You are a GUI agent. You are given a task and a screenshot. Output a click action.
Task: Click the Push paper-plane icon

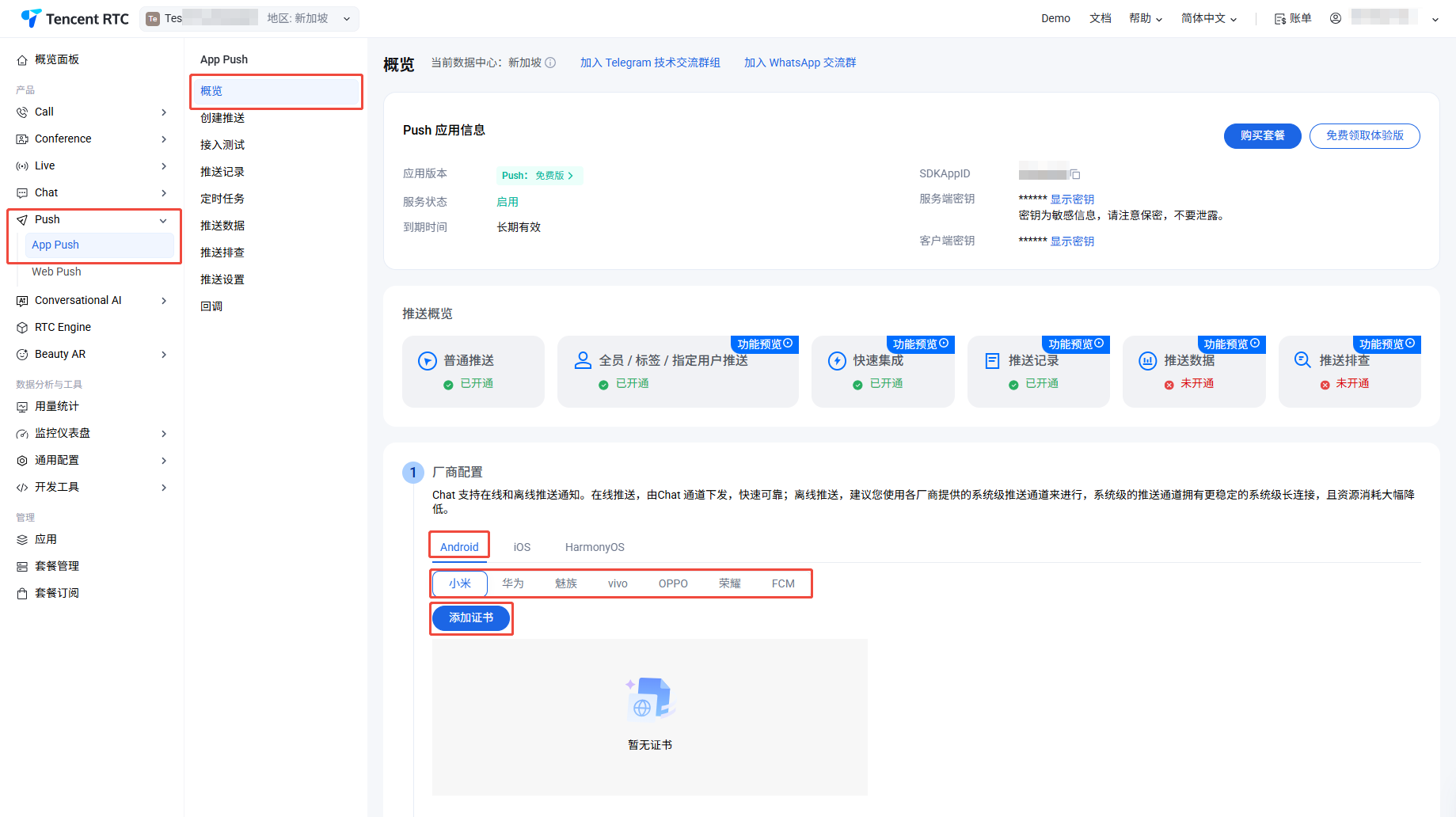[22, 220]
